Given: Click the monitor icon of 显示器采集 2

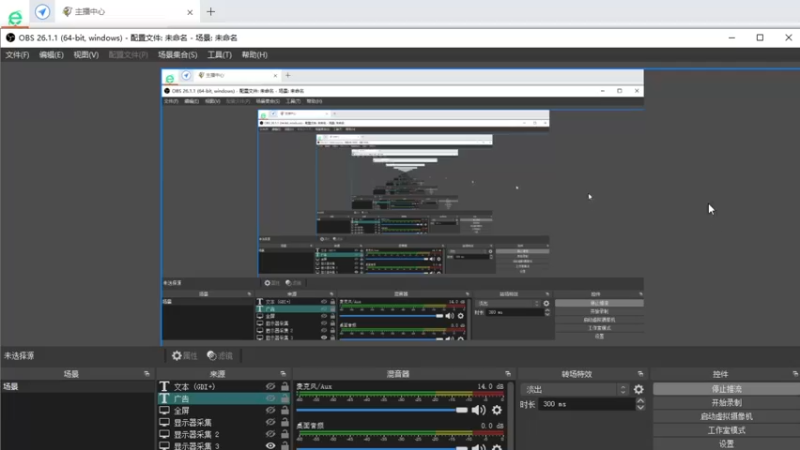Looking at the screenshot, I should 164,434.
